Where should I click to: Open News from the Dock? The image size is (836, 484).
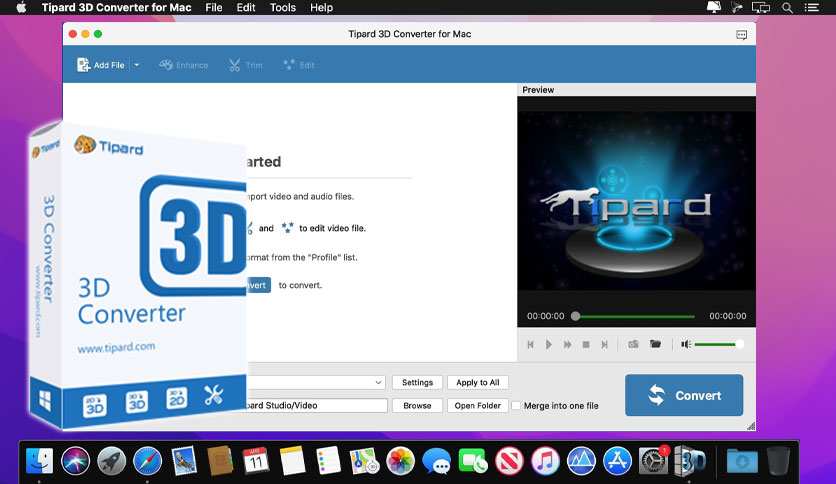click(509, 461)
